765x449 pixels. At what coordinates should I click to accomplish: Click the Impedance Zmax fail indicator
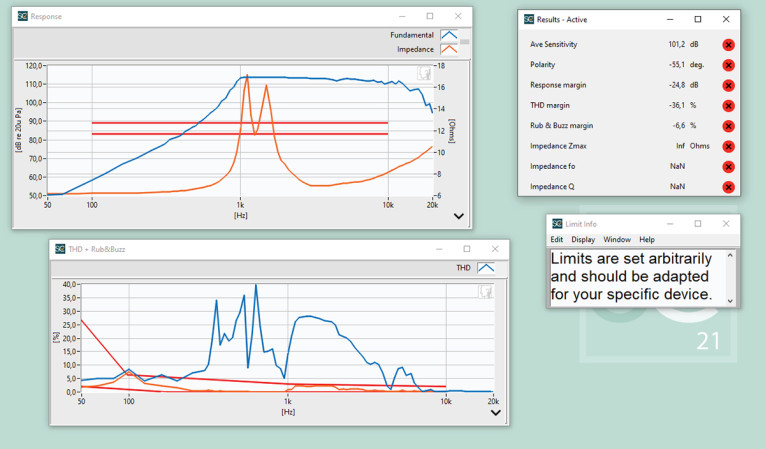coord(728,146)
